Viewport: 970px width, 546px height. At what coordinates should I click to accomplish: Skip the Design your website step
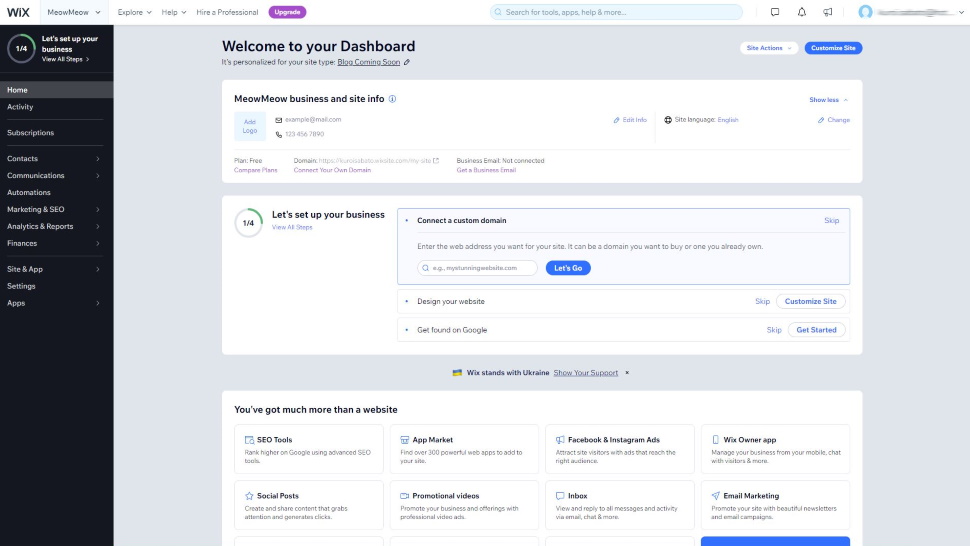tap(762, 302)
